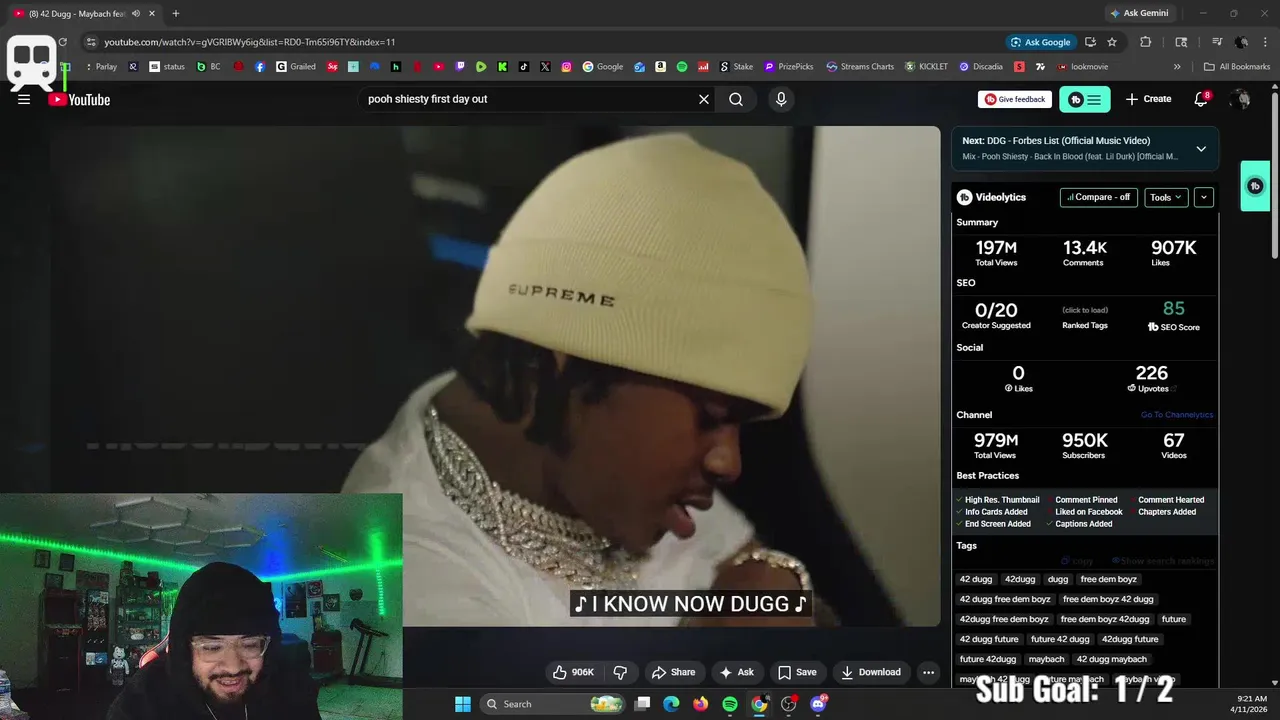Image resolution: width=1280 pixels, height=720 pixels.
Task: Open the Grailed bookmark
Action: point(296,67)
